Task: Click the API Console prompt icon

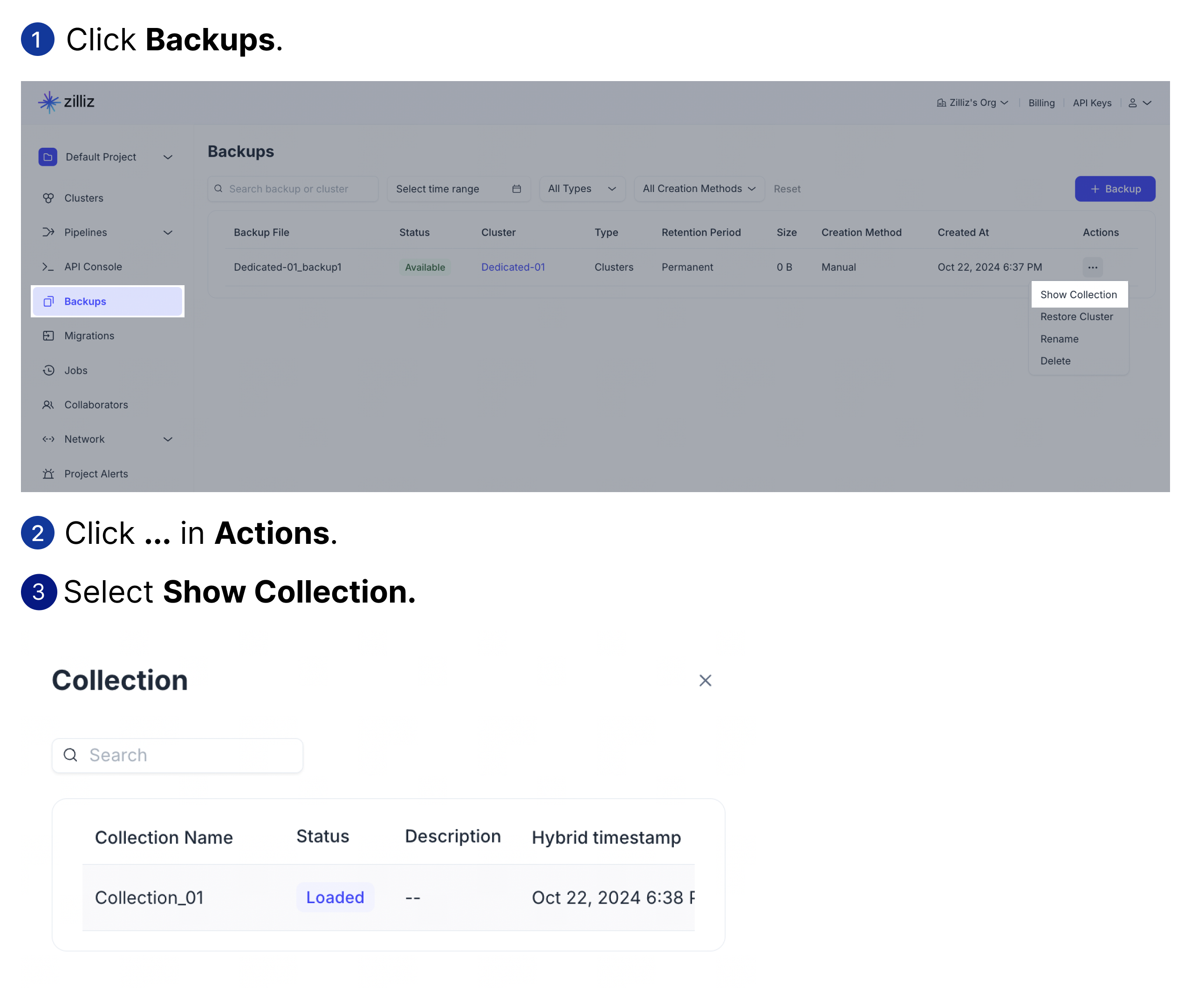Action: point(48,267)
